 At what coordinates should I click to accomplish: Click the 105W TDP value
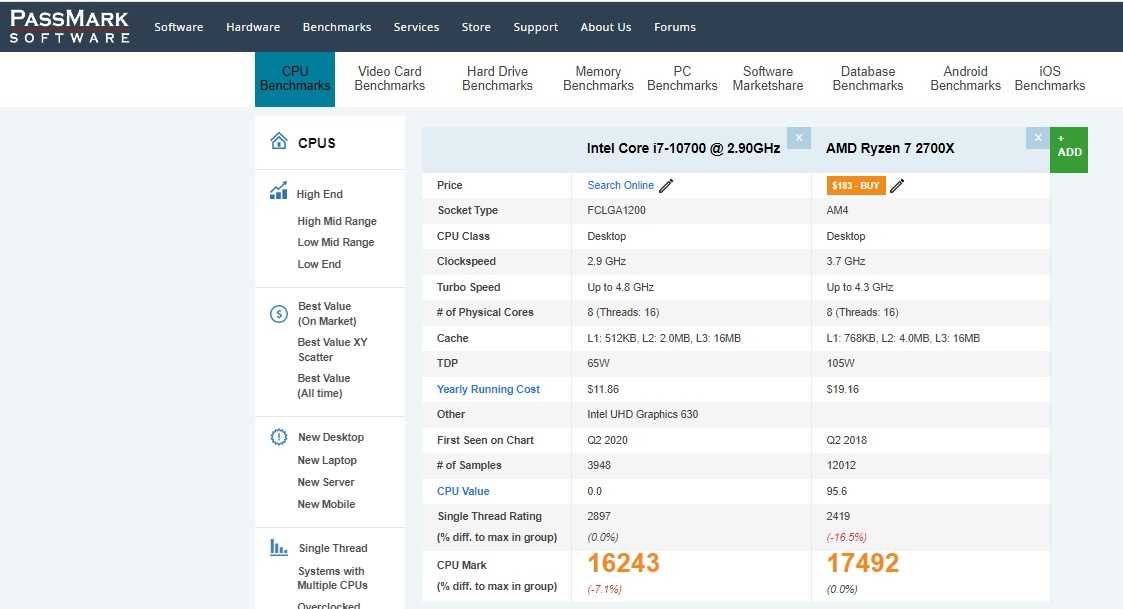(840, 363)
